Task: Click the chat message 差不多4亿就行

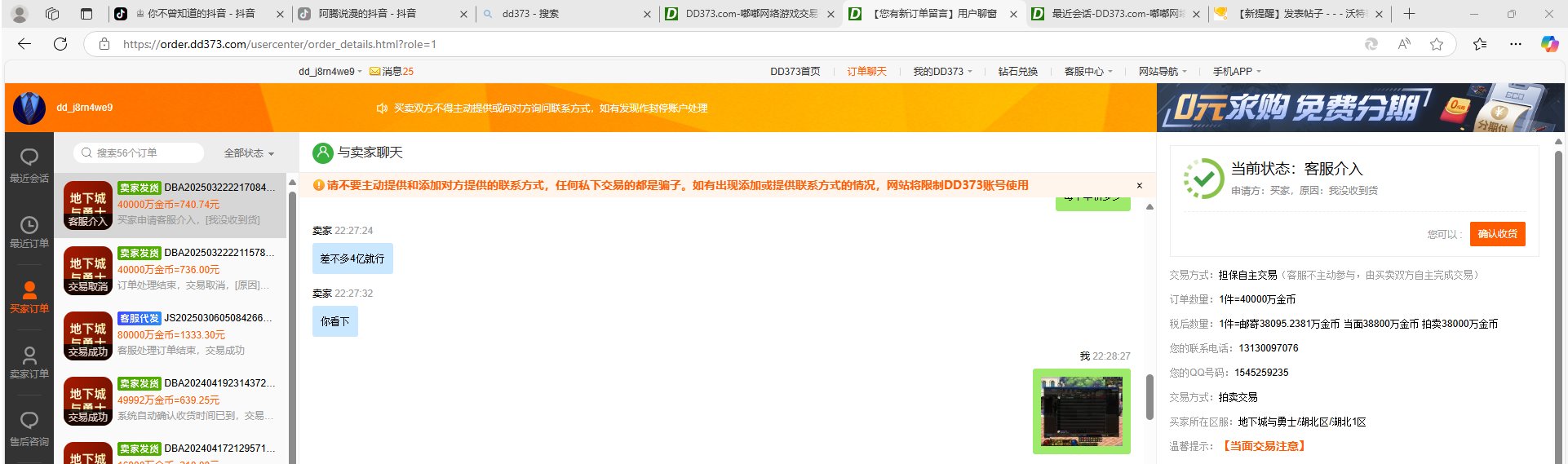Action: [352, 259]
